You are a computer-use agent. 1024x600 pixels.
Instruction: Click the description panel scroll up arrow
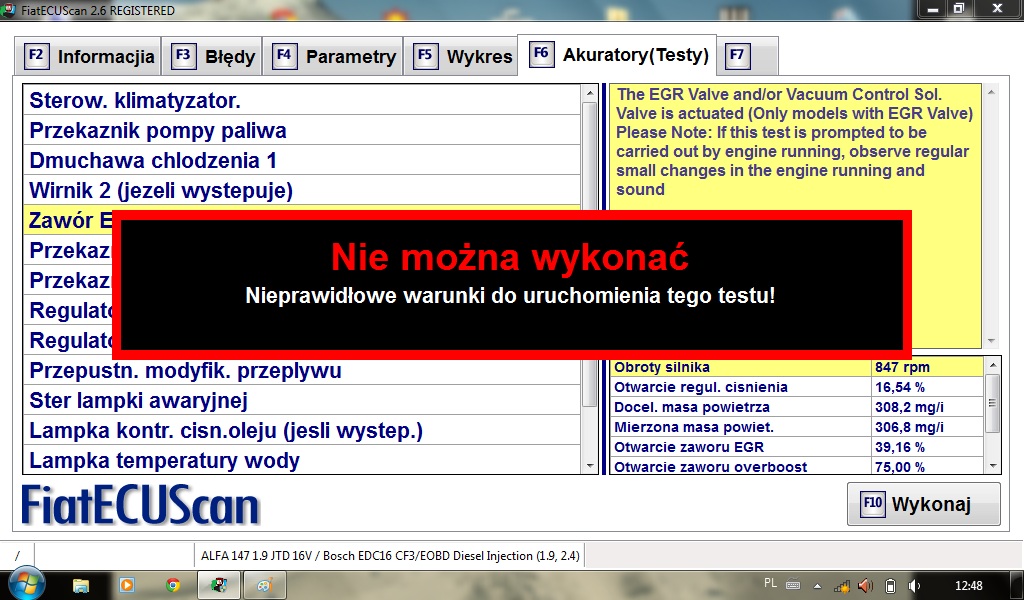[991, 93]
